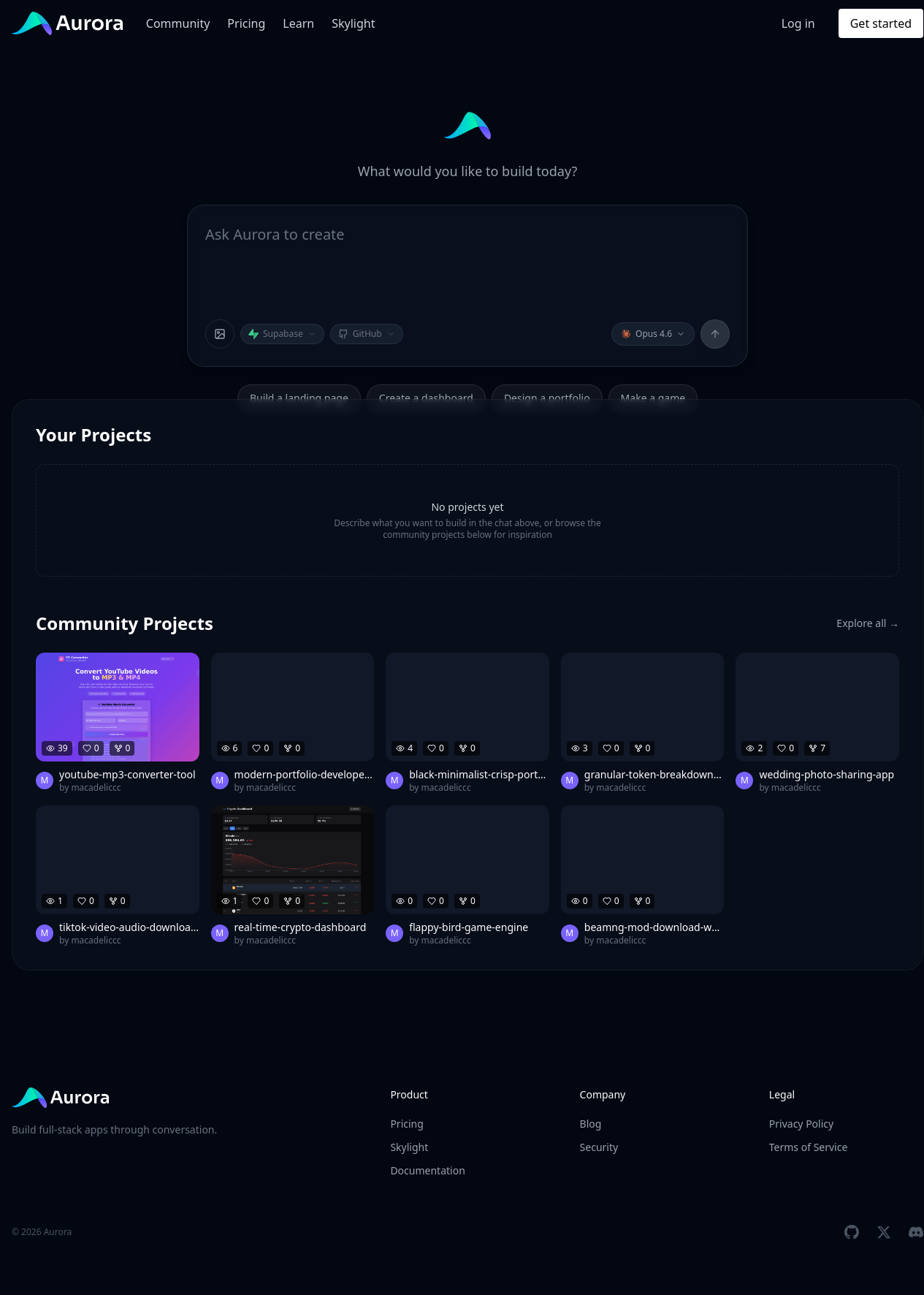
Task: Expand the GitHub integration dropdown
Action: tap(367, 334)
